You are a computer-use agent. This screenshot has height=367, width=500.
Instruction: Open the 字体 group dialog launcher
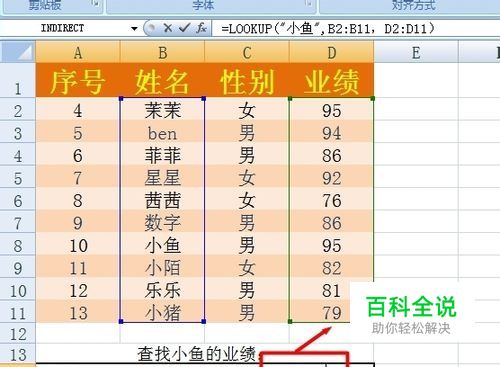[x=309, y=4]
